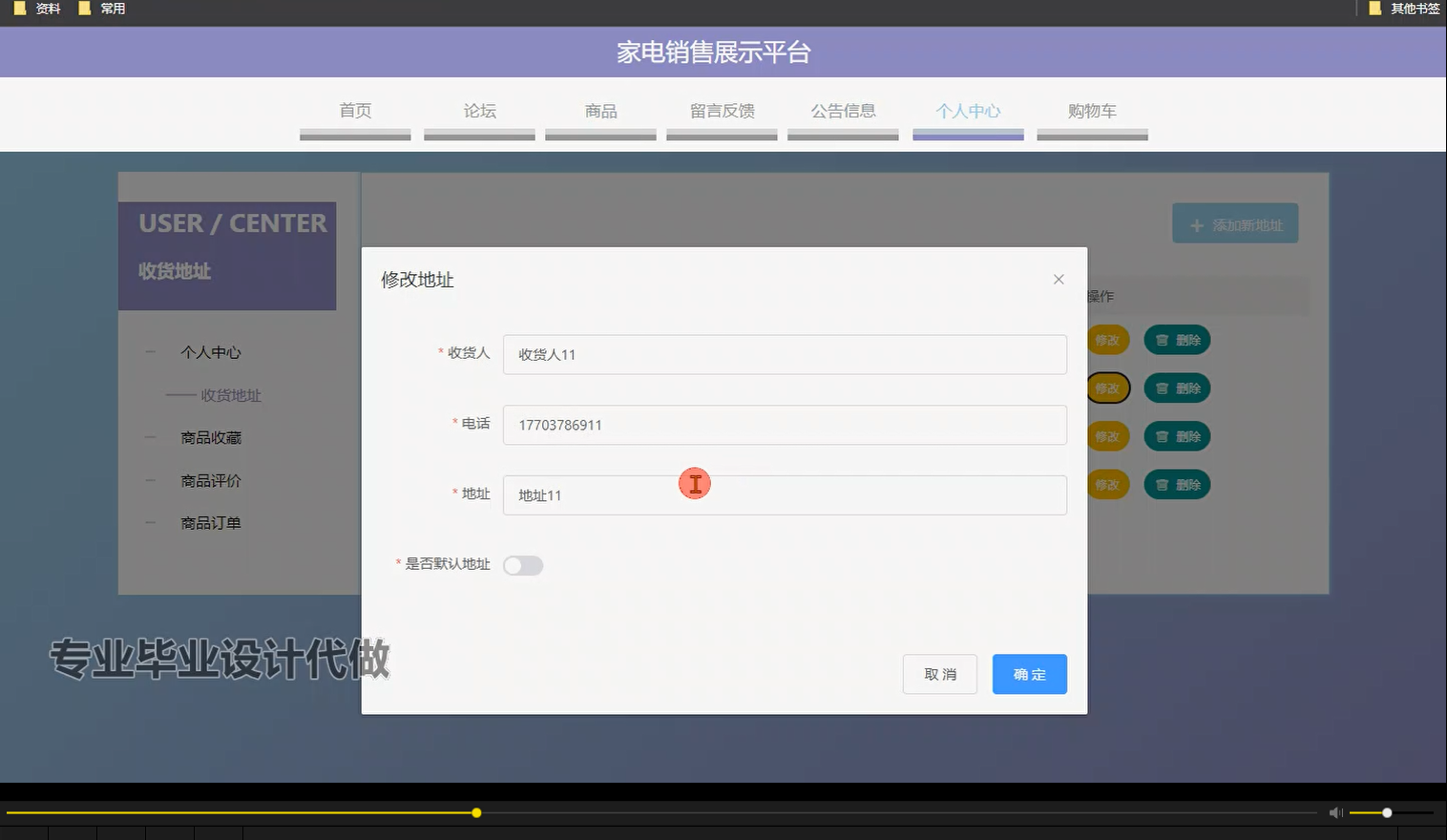This screenshot has height=840, width=1447.
Task: Open the 购物车 tab
Action: [x=1092, y=111]
